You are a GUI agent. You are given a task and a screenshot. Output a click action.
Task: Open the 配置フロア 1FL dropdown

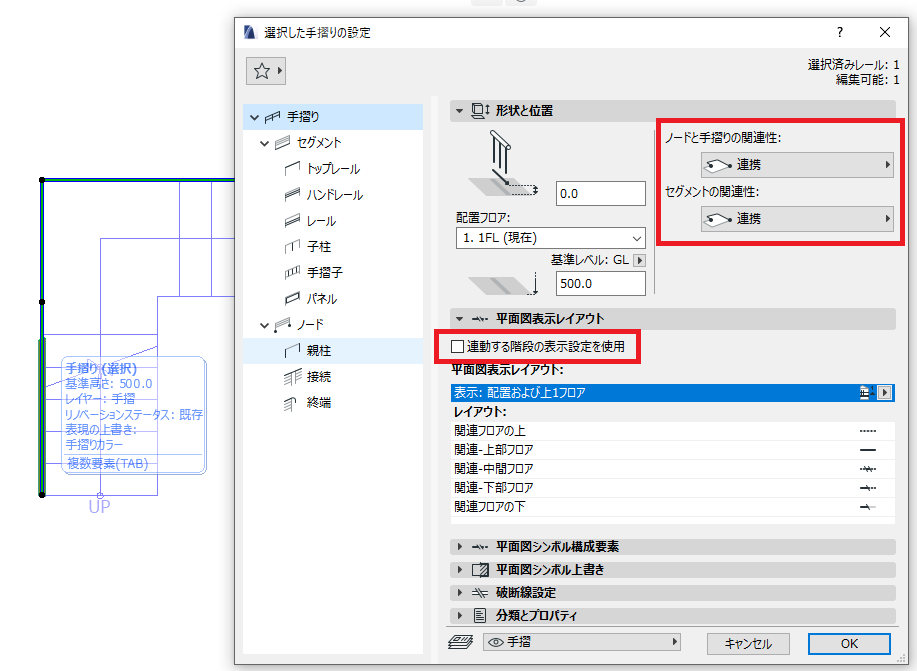tap(550, 238)
